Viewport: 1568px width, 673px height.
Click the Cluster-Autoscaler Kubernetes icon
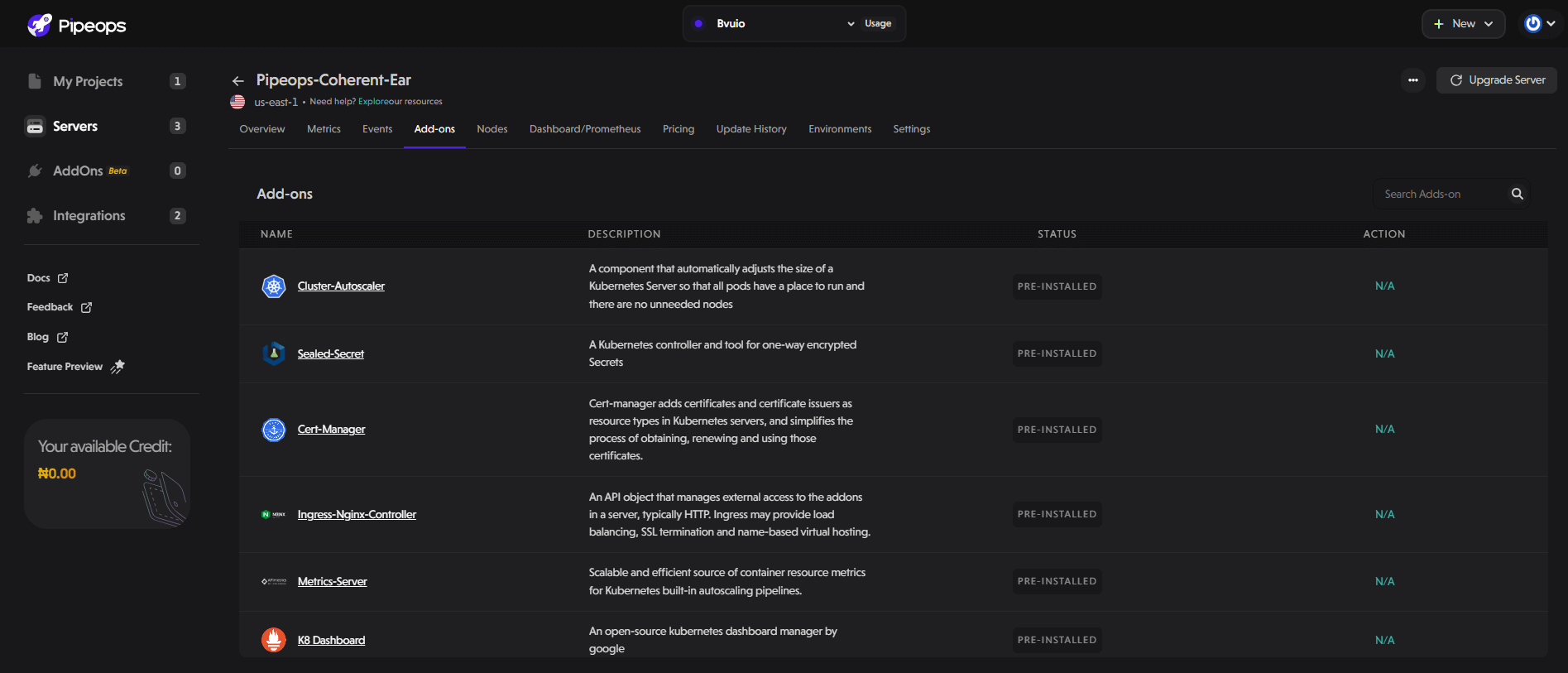pyautogui.click(x=274, y=286)
